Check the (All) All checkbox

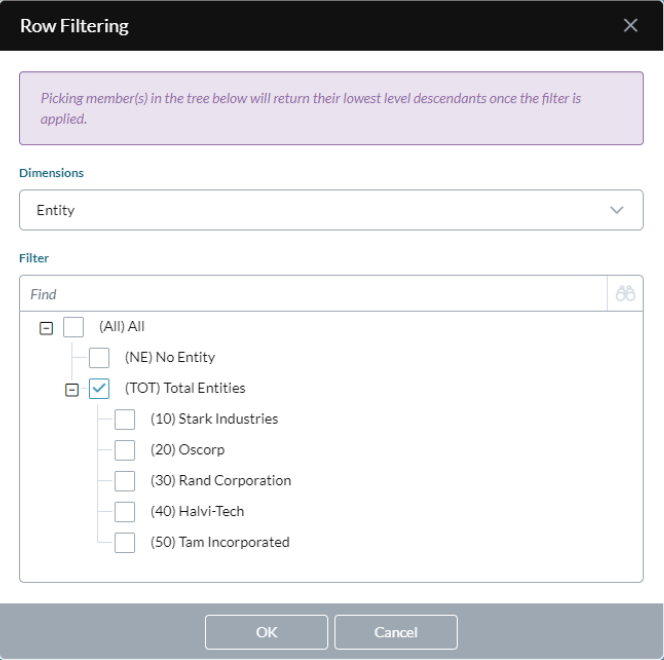pyautogui.click(x=73, y=327)
